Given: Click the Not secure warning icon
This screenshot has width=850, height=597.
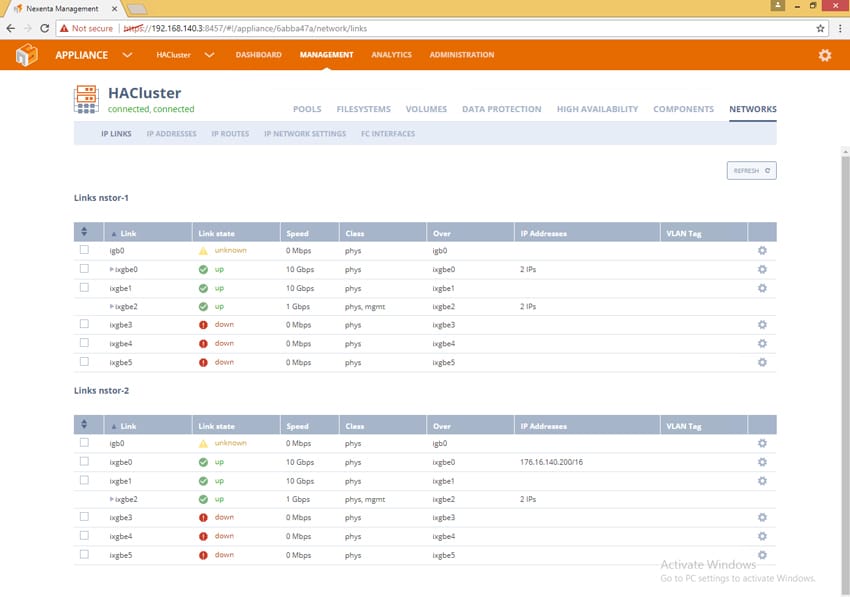Looking at the screenshot, I should click(x=65, y=28).
